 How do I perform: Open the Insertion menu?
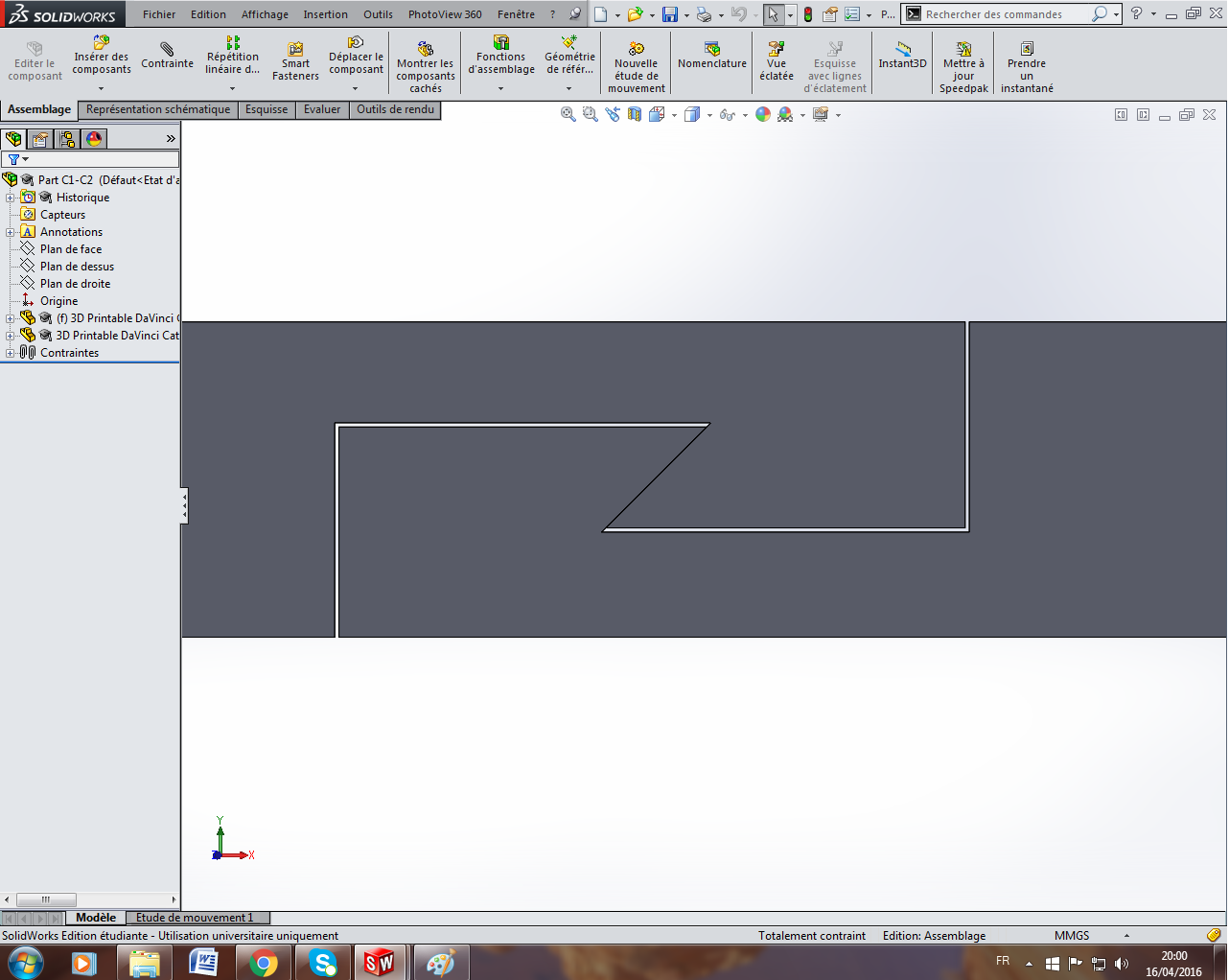[326, 14]
